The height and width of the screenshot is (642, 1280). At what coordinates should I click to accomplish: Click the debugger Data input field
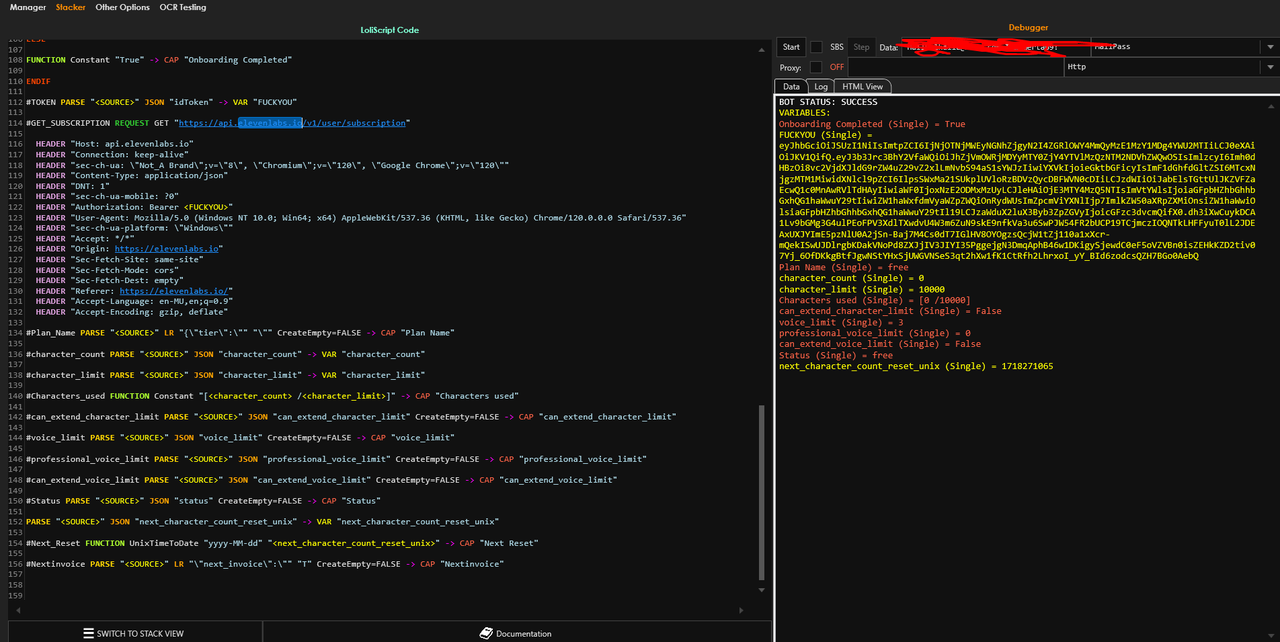tap(994, 47)
